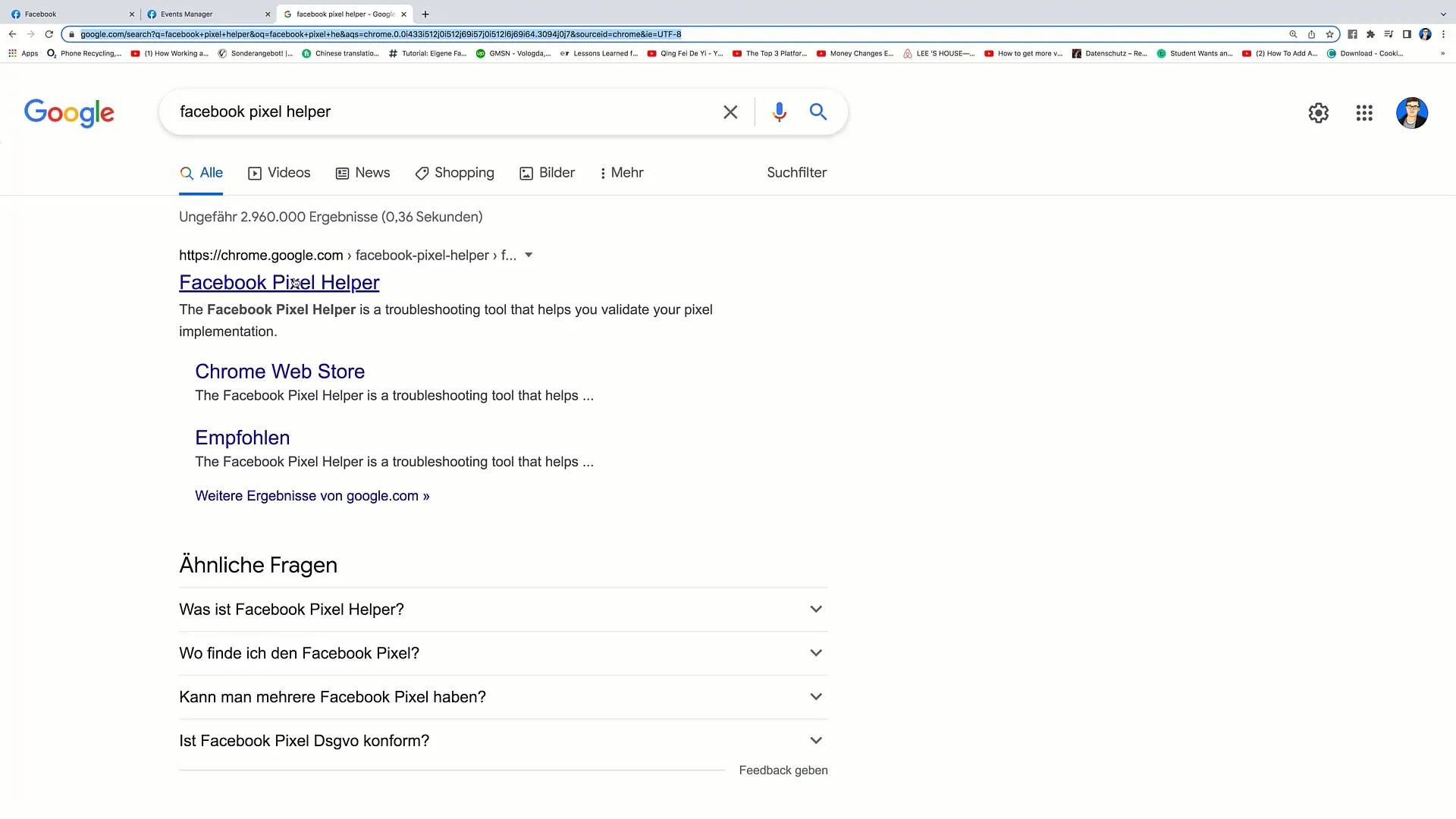
Task: Click the zoom magnifier icon in address bar
Action: tap(1293, 34)
